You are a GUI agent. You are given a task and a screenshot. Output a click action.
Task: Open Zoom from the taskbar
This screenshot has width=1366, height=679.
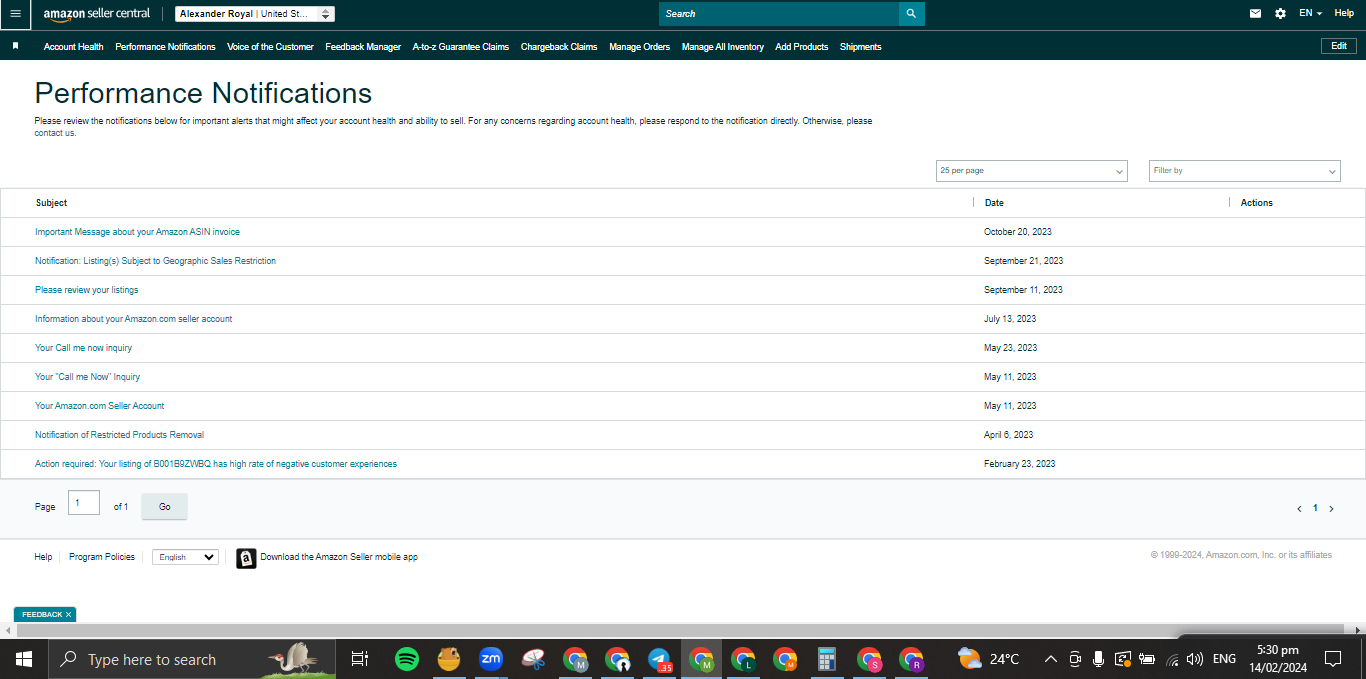[x=490, y=659]
